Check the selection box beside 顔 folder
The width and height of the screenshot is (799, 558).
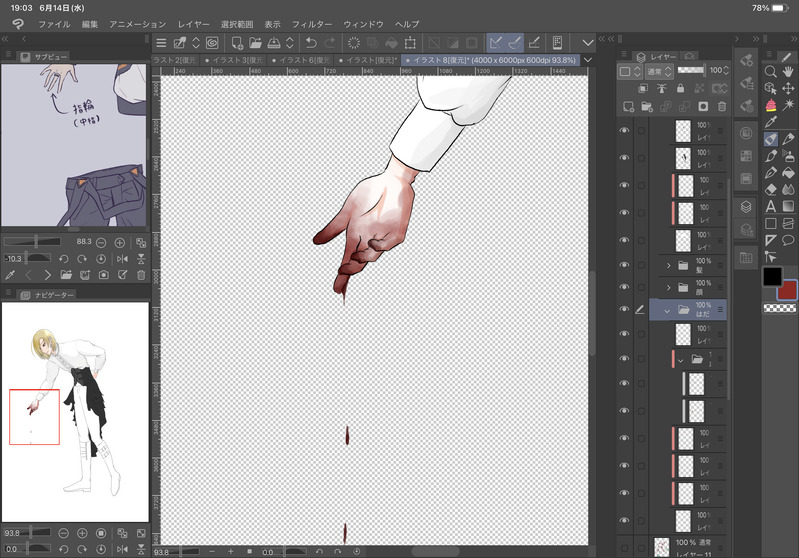(x=642, y=287)
